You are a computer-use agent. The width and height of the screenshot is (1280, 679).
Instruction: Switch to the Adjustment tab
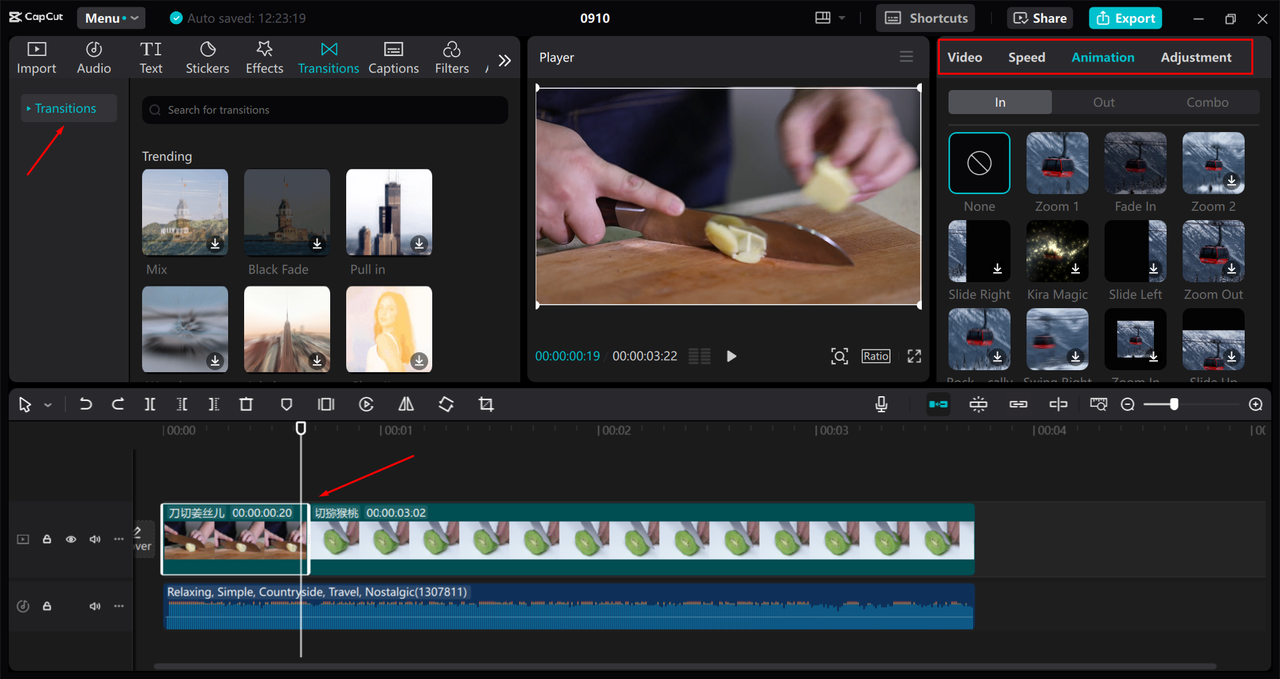1196,57
